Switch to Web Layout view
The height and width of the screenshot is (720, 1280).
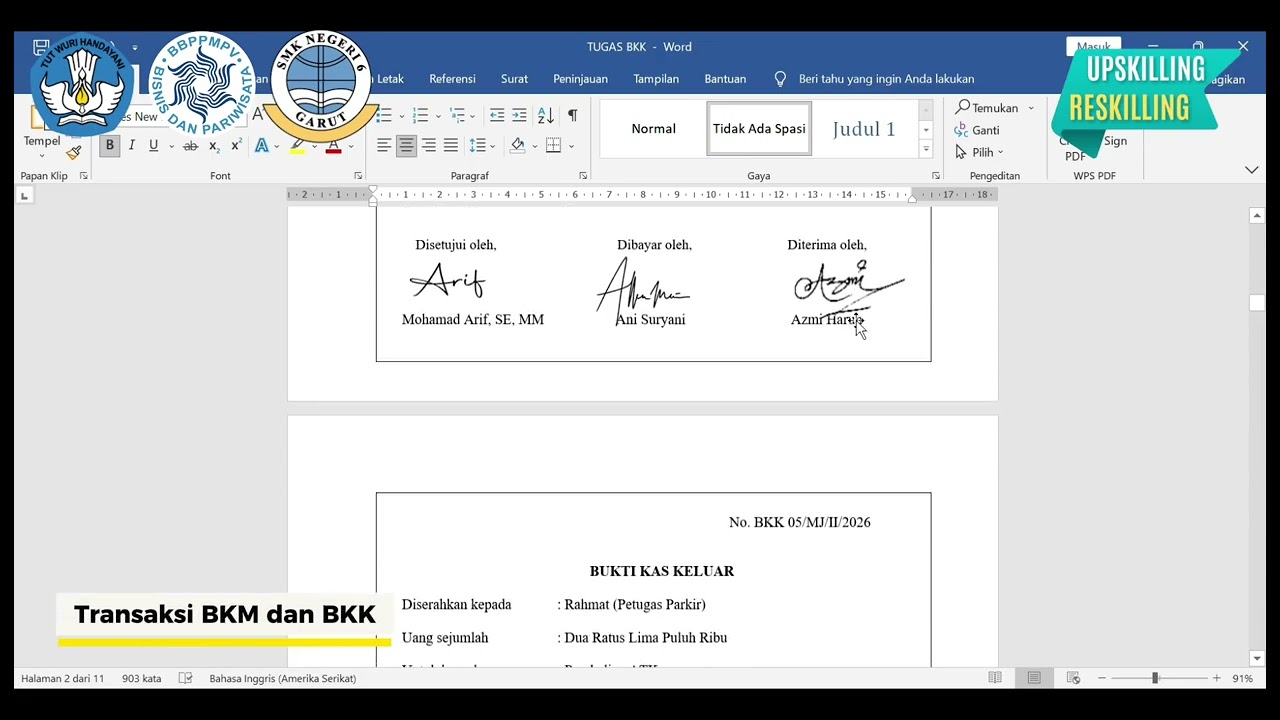pyautogui.click(x=1073, y=678)
